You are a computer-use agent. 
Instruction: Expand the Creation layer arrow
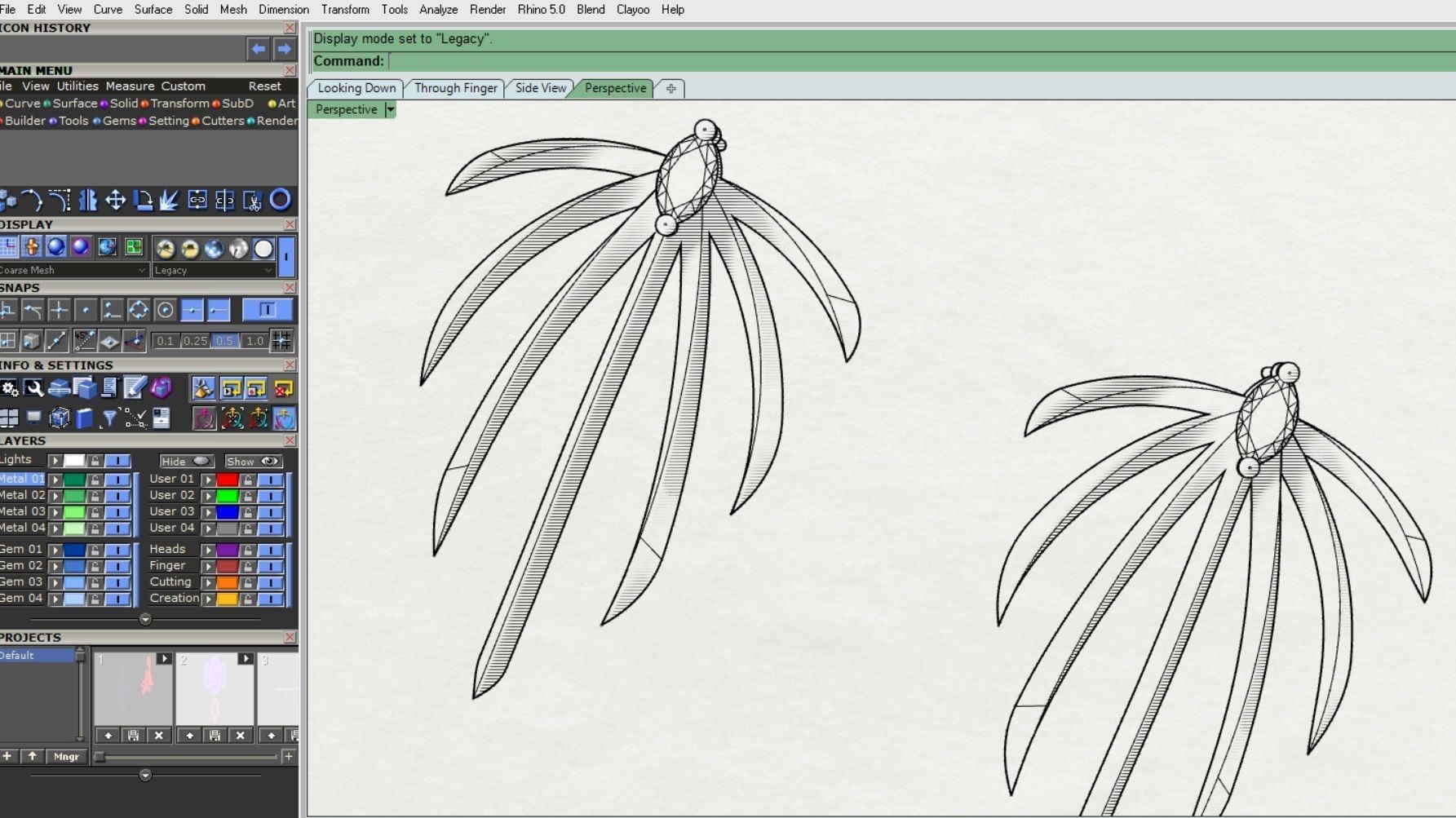pyautogui.click(x=209, y=598)
